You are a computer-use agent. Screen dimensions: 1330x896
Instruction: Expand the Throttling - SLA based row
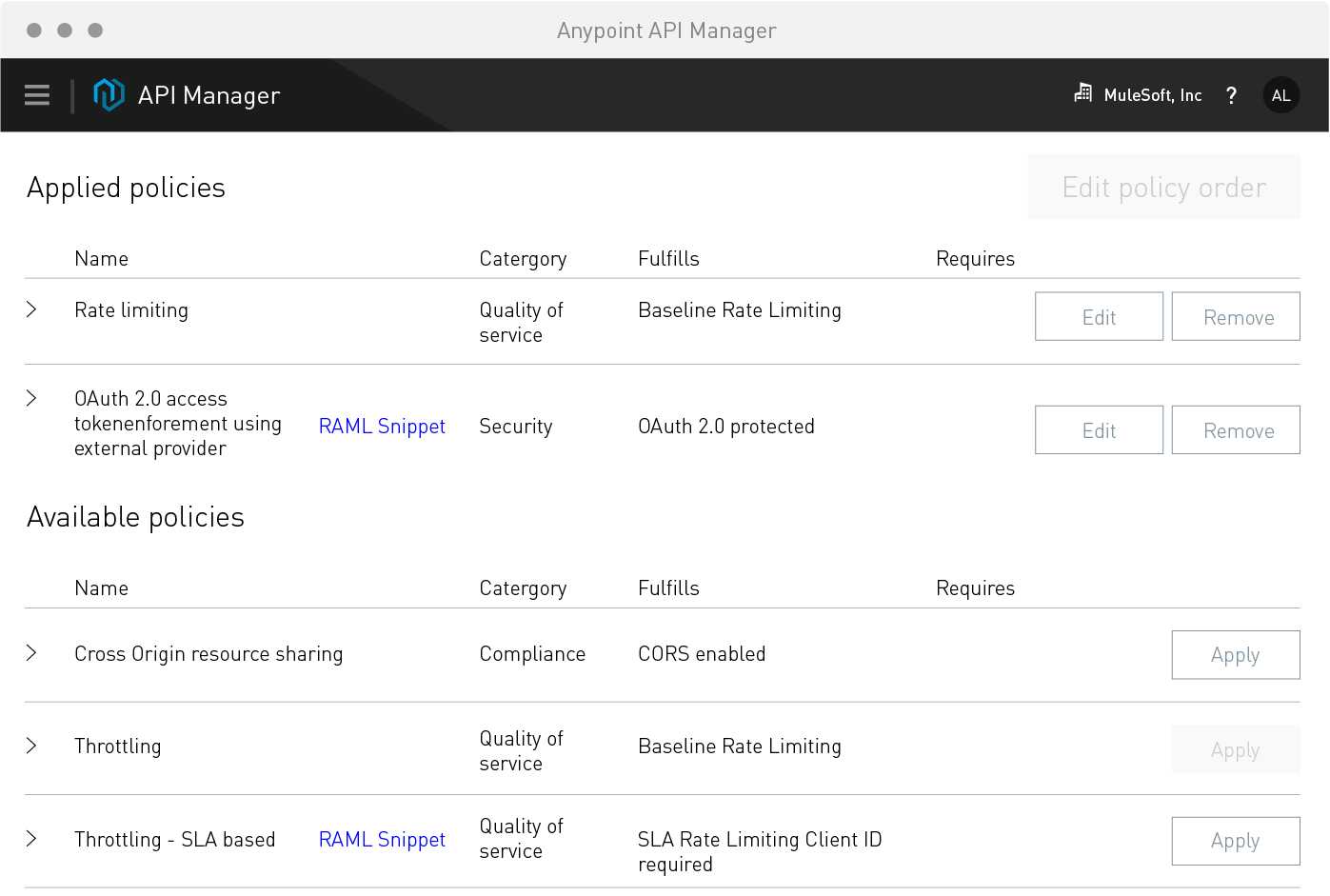(x=31, y=839)
